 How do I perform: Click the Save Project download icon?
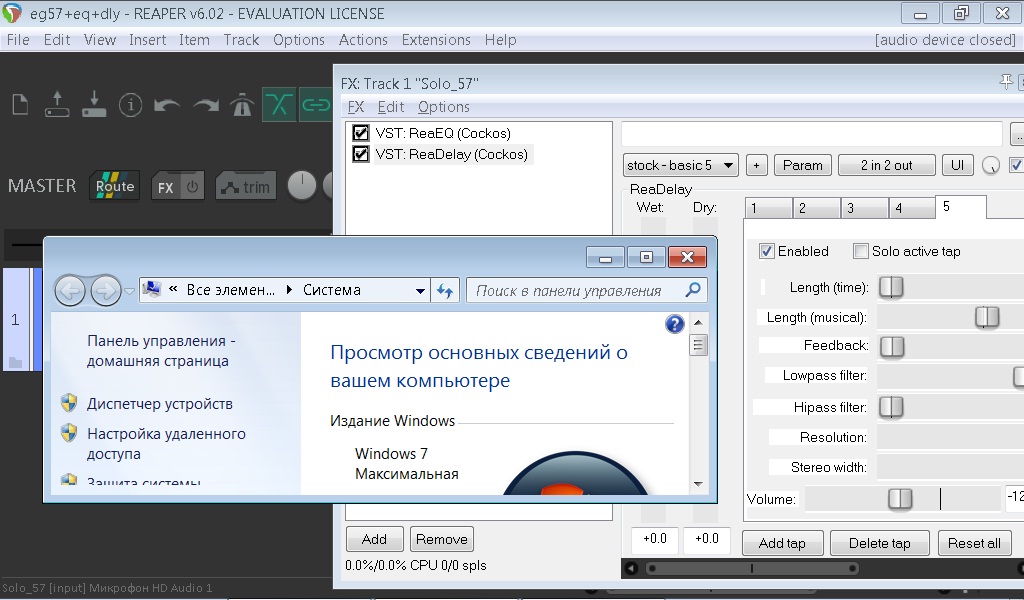tap(94, 104)
